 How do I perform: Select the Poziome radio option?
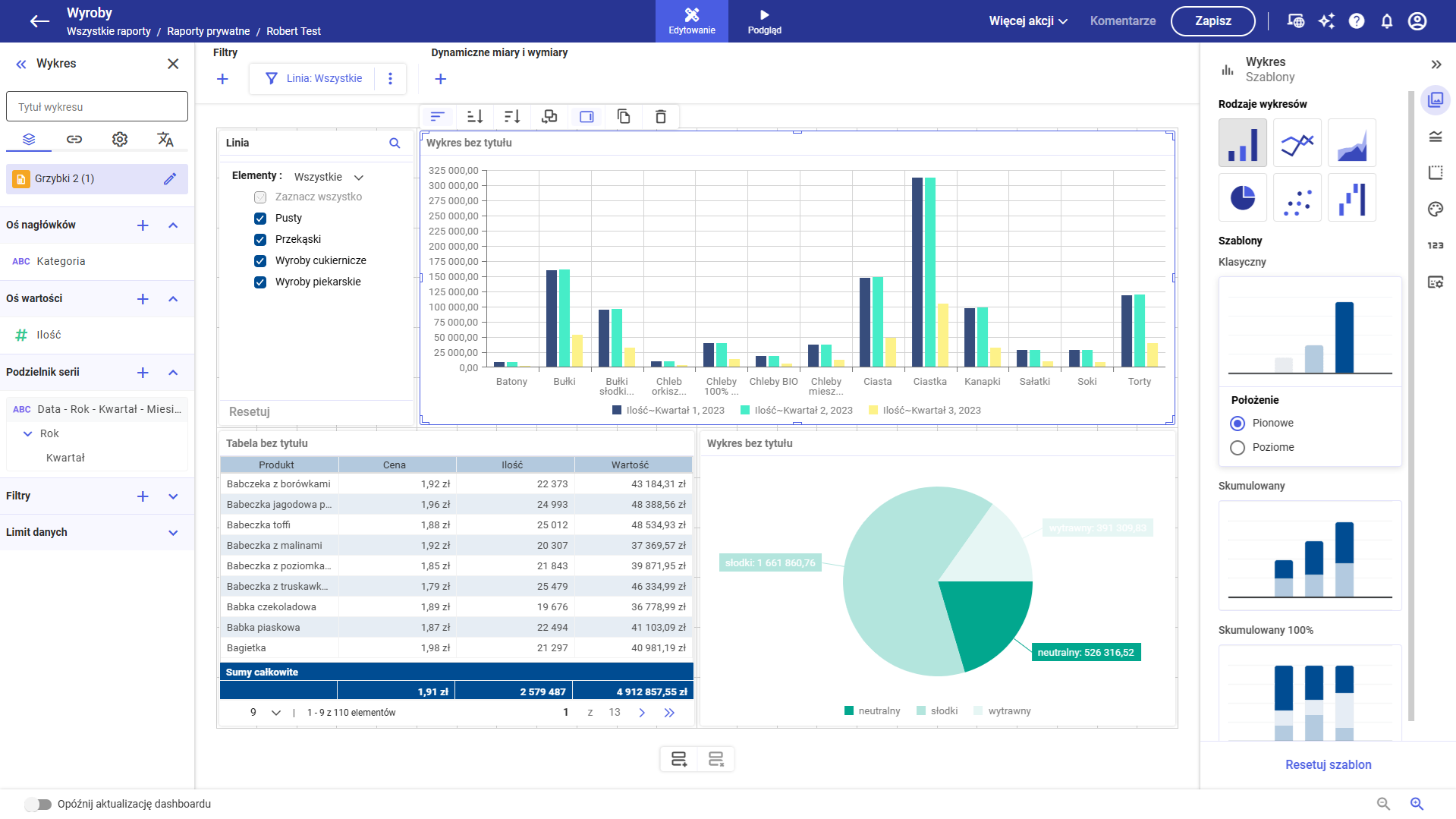click(x=1237, y=448)
